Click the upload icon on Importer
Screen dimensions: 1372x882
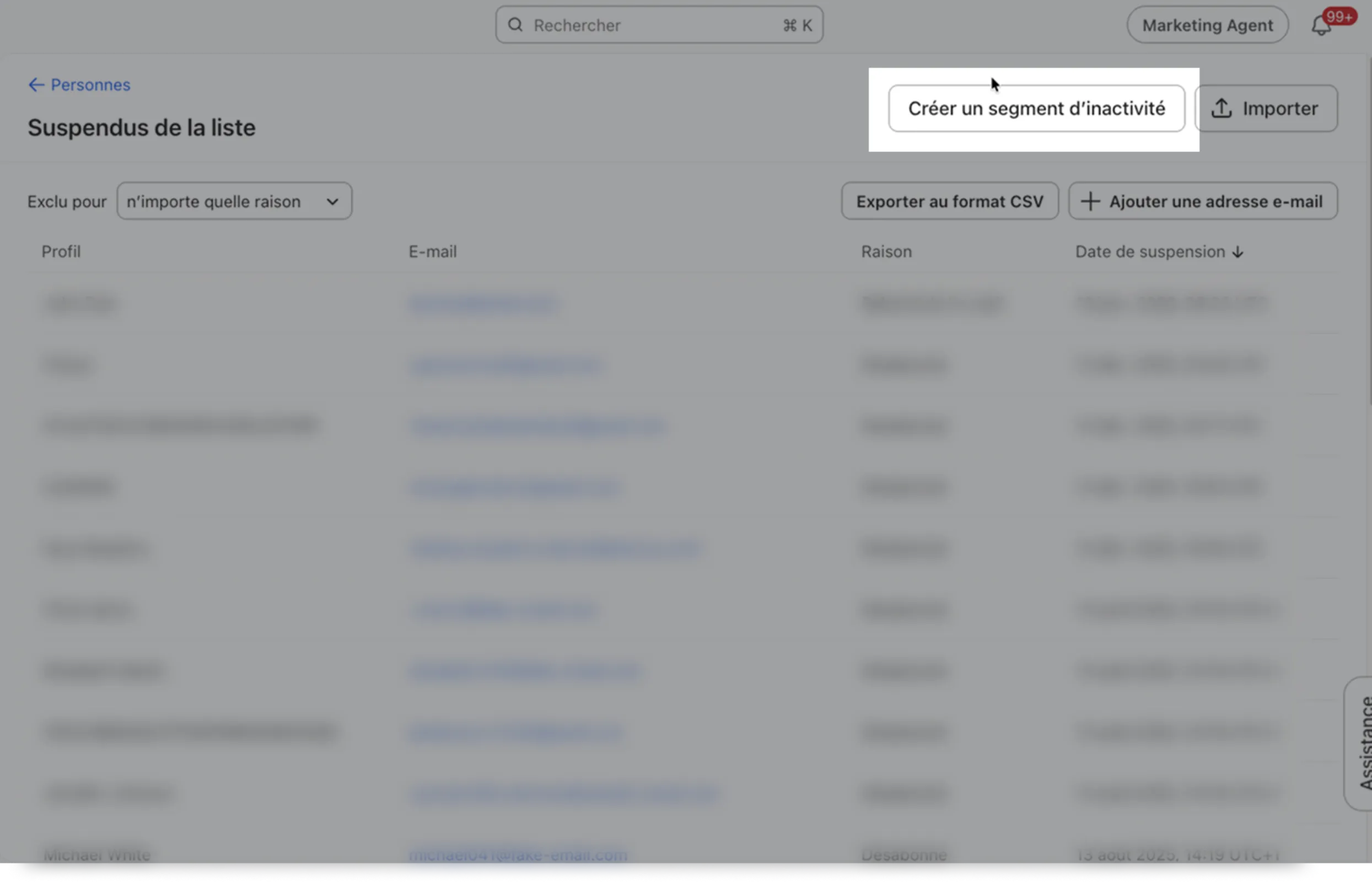[1222, 108]
